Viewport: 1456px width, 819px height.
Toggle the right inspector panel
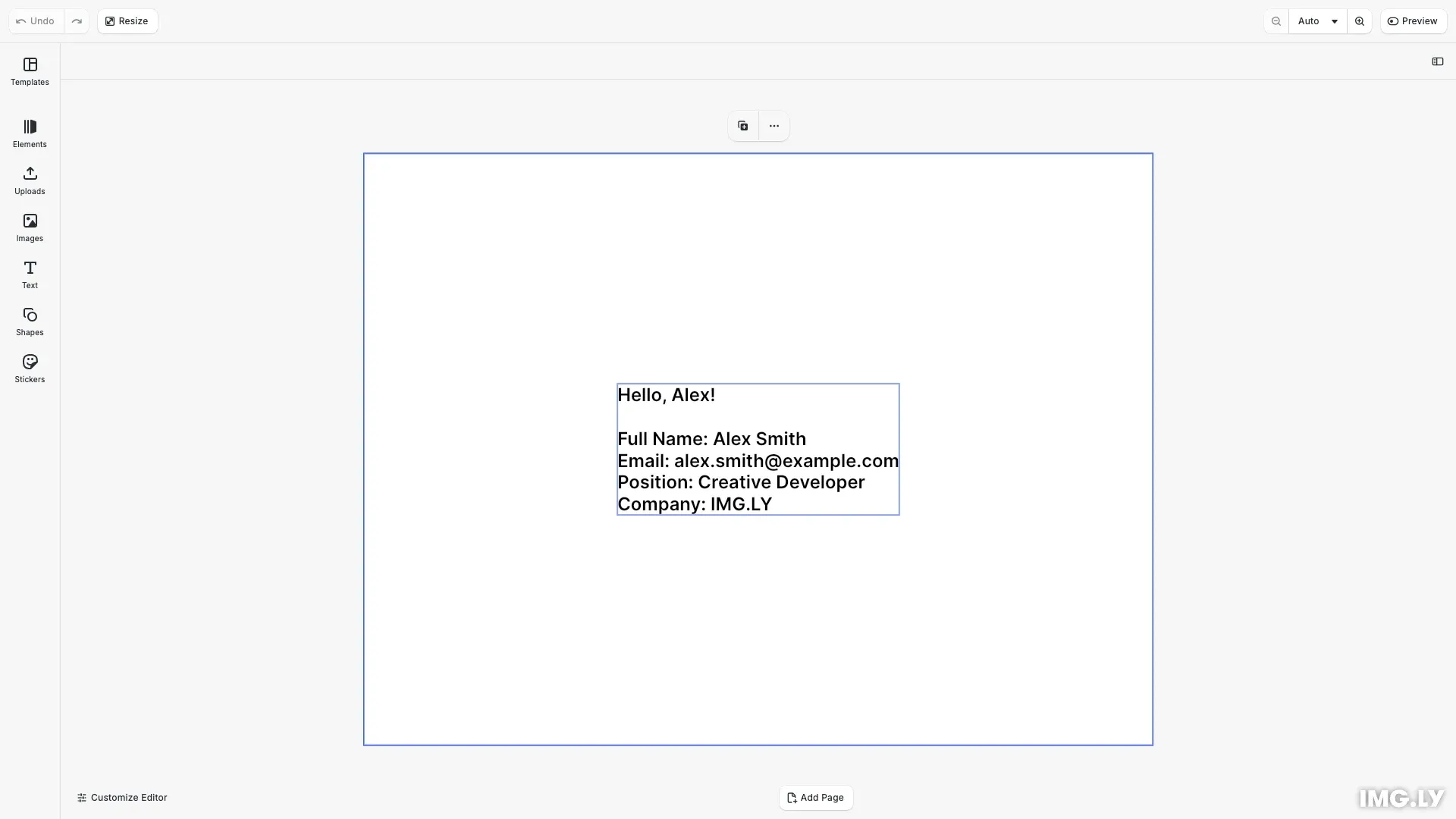pos(1438,61)
